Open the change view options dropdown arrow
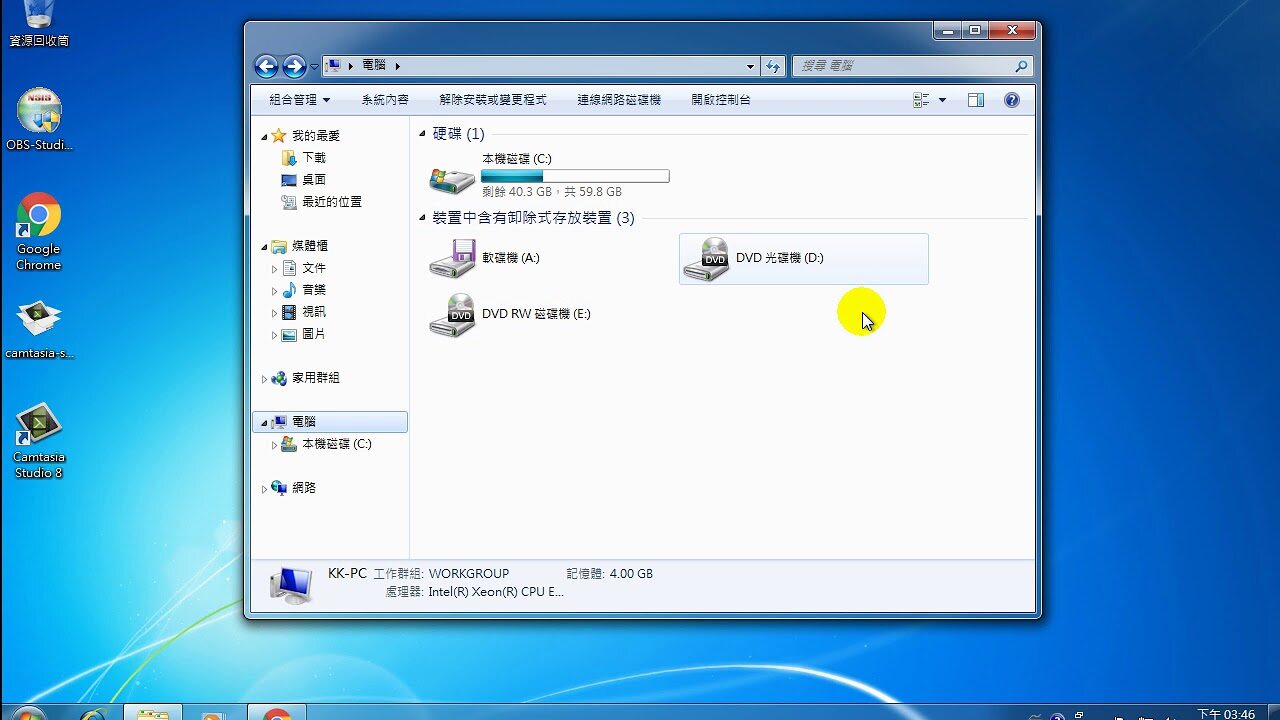The height and width of the screenshot is (720, 1280). [942, 100]
